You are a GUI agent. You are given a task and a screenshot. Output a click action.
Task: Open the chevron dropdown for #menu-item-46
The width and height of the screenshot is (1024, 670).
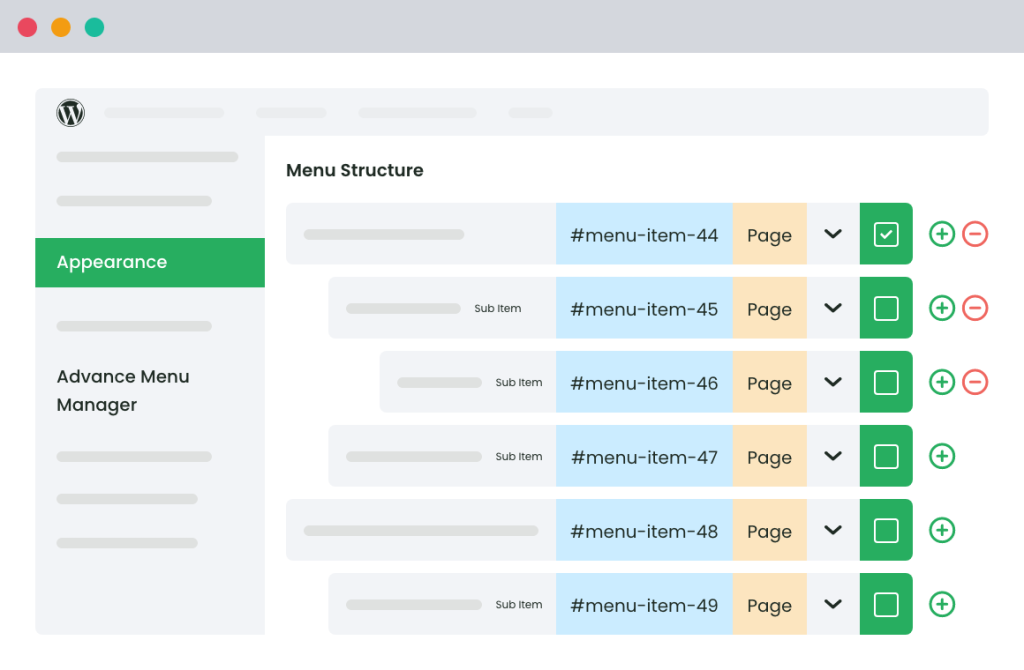tap(832, 382)
